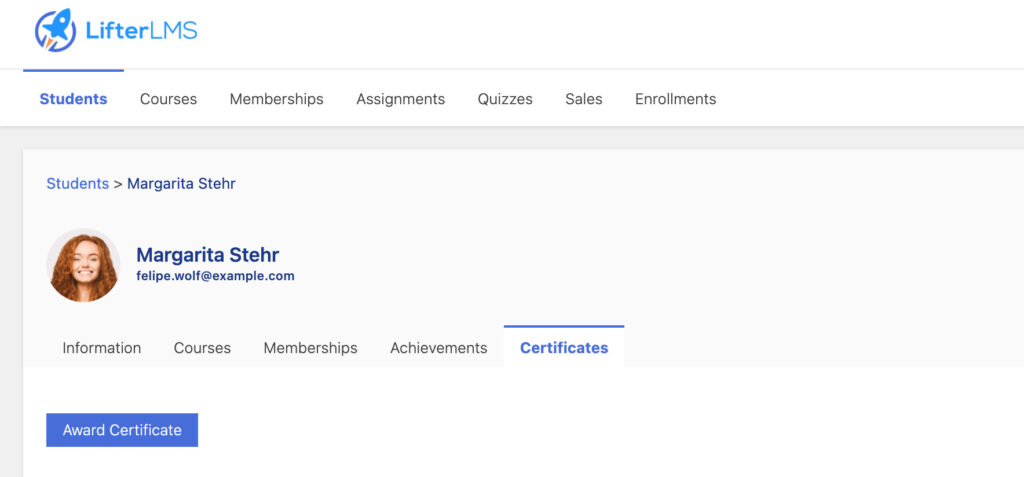The image size is (1024, 477).
Task: Go to the Assignments tab
Action: pyautogui.click(x=400, y=99)
